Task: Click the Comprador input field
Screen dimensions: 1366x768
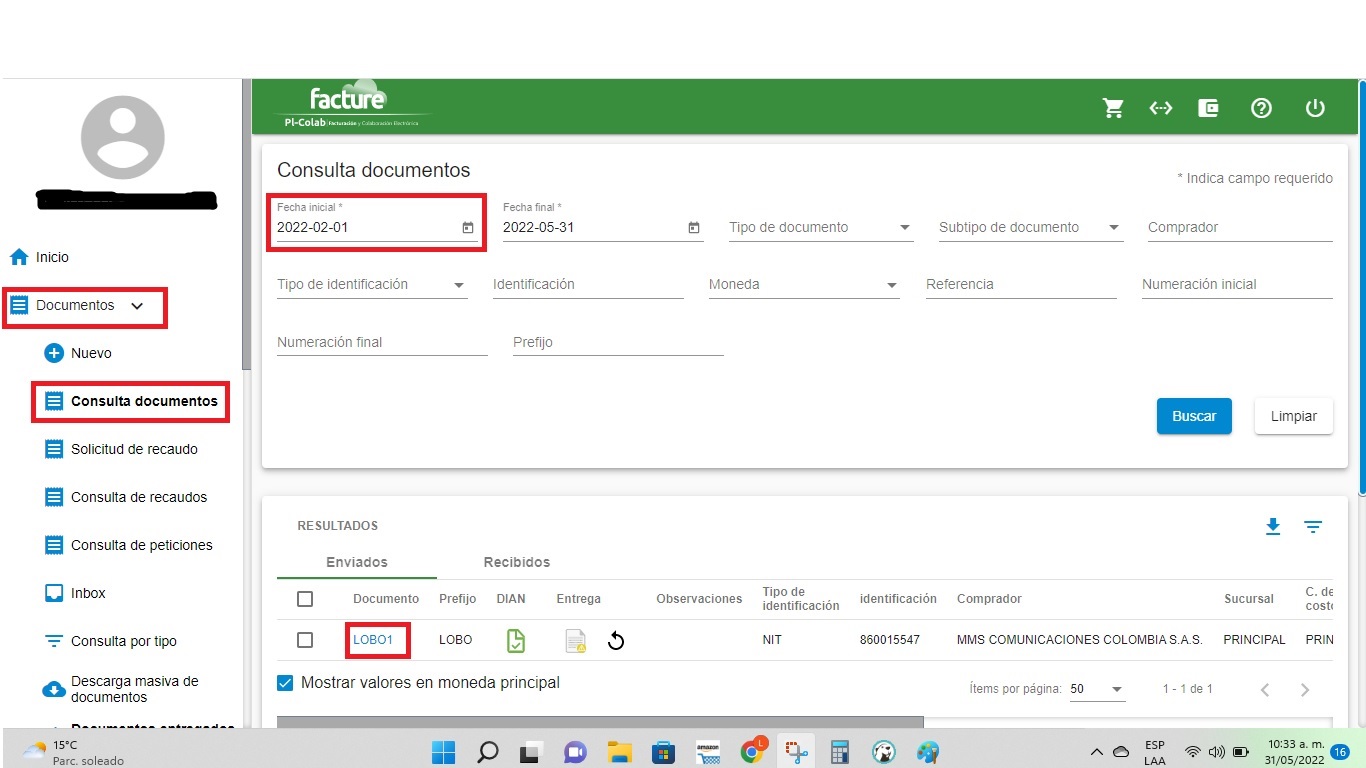Action: 1239,228
